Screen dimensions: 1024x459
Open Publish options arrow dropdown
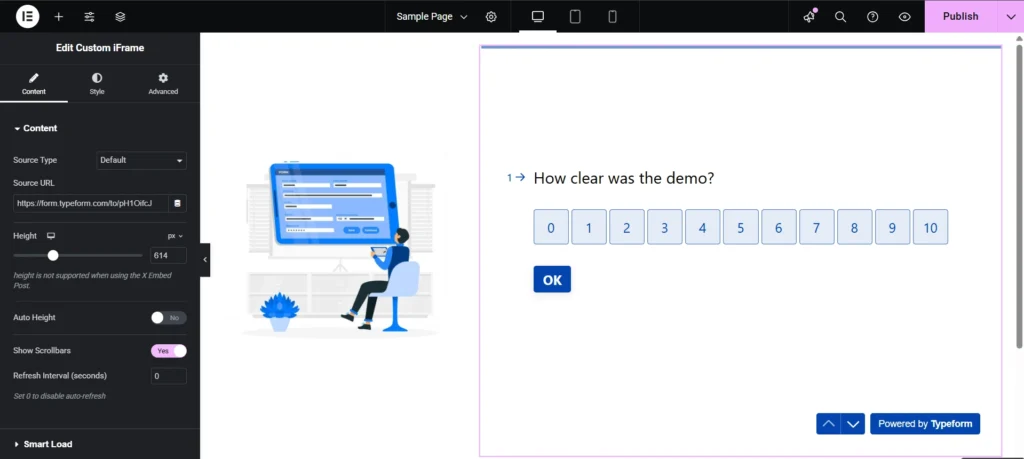pos(1009,16)
